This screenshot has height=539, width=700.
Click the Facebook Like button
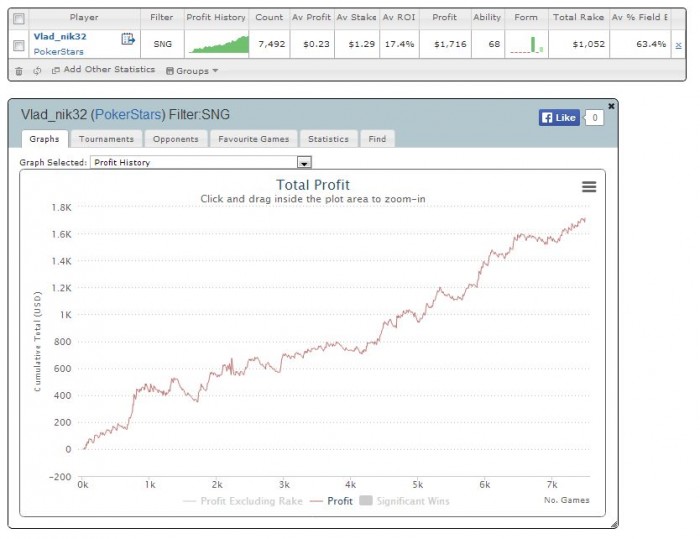tap(559, 118)
